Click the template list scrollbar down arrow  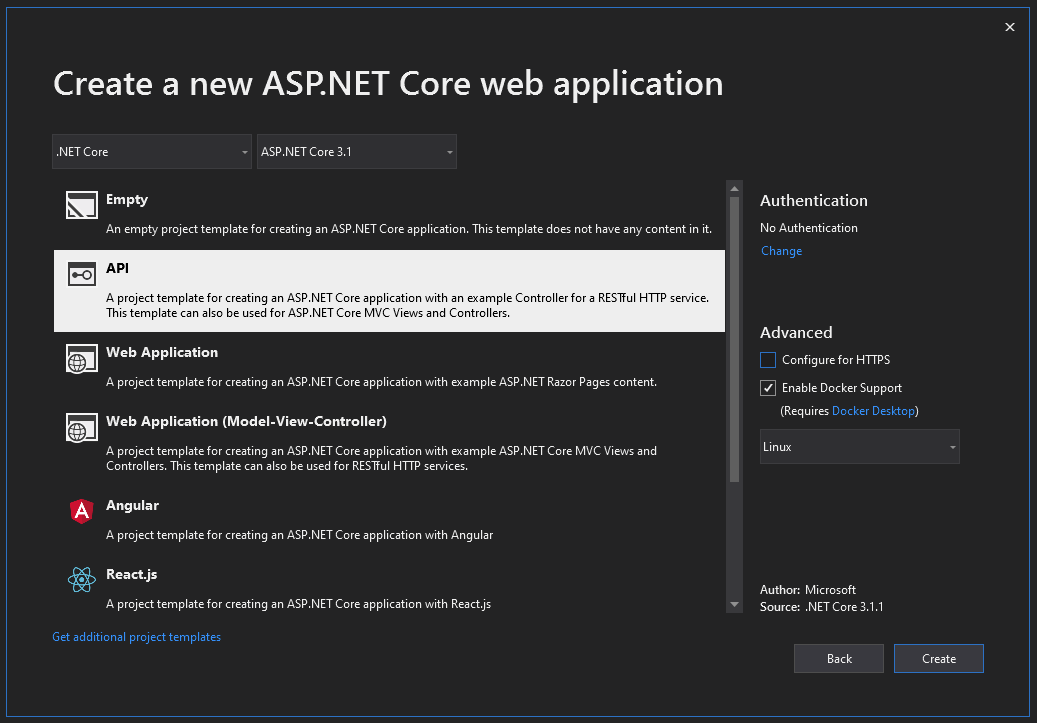tap(734, 604)
